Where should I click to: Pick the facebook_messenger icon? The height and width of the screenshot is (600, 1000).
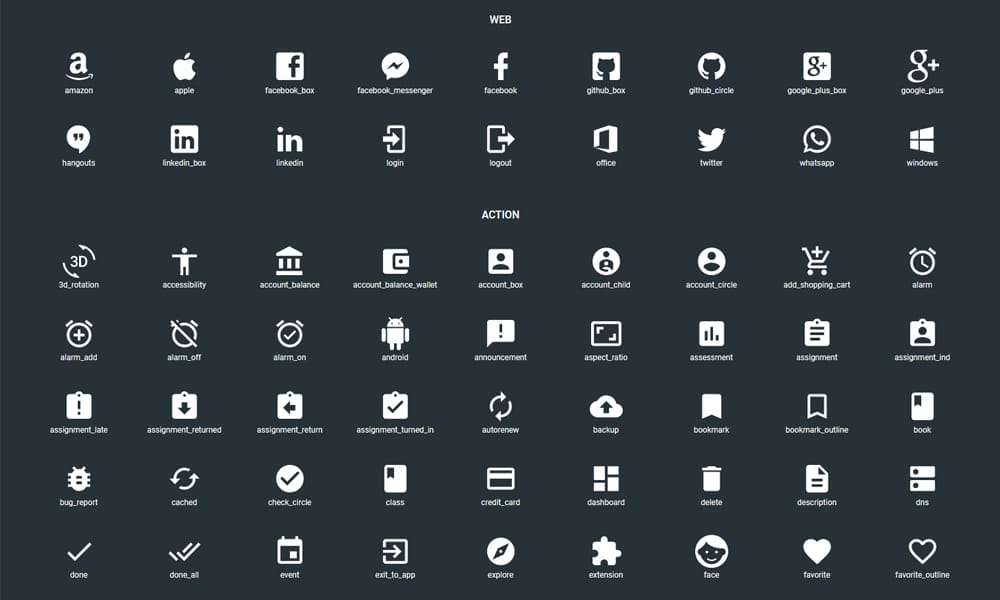tap(395, 66)
